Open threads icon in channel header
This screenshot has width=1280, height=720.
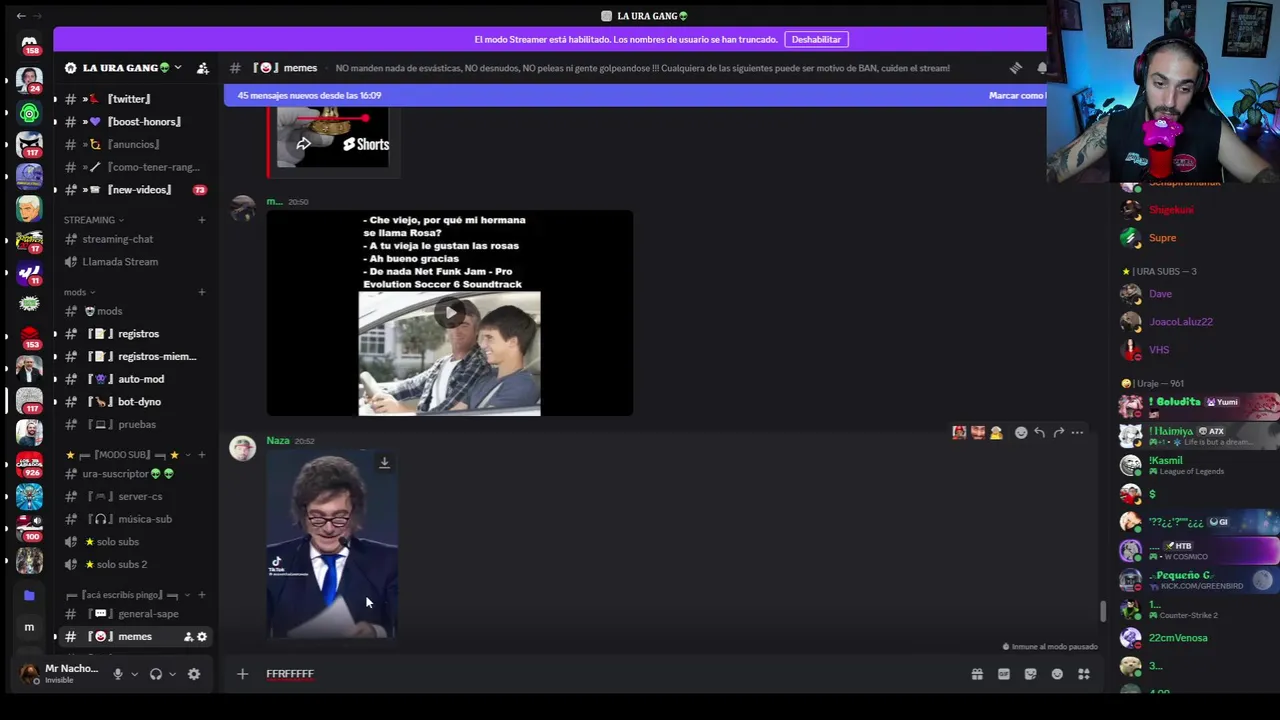(1016, 68)
